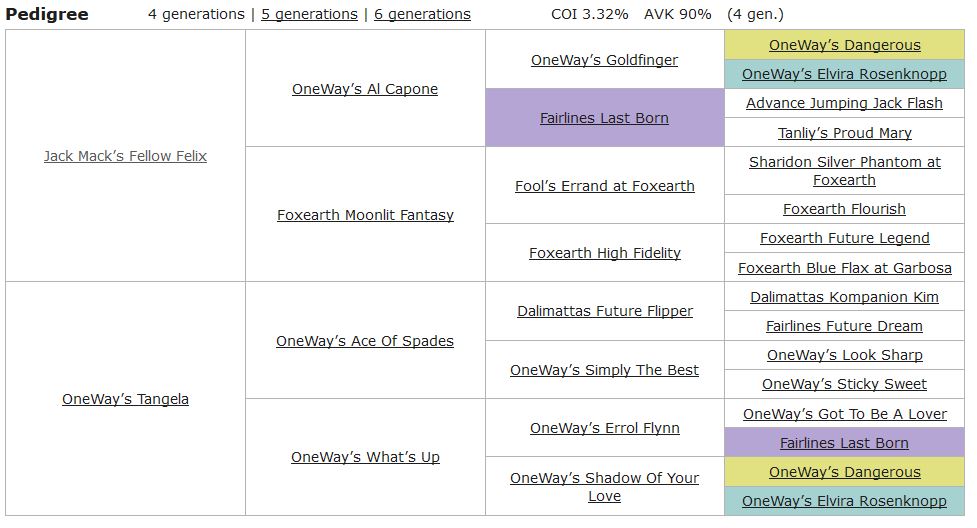Image resolution: width=977 pixels, height=528 pixels.
Task: Open OneWay's What's Up link
Action: pyautogui.click(x=365, y=457)
